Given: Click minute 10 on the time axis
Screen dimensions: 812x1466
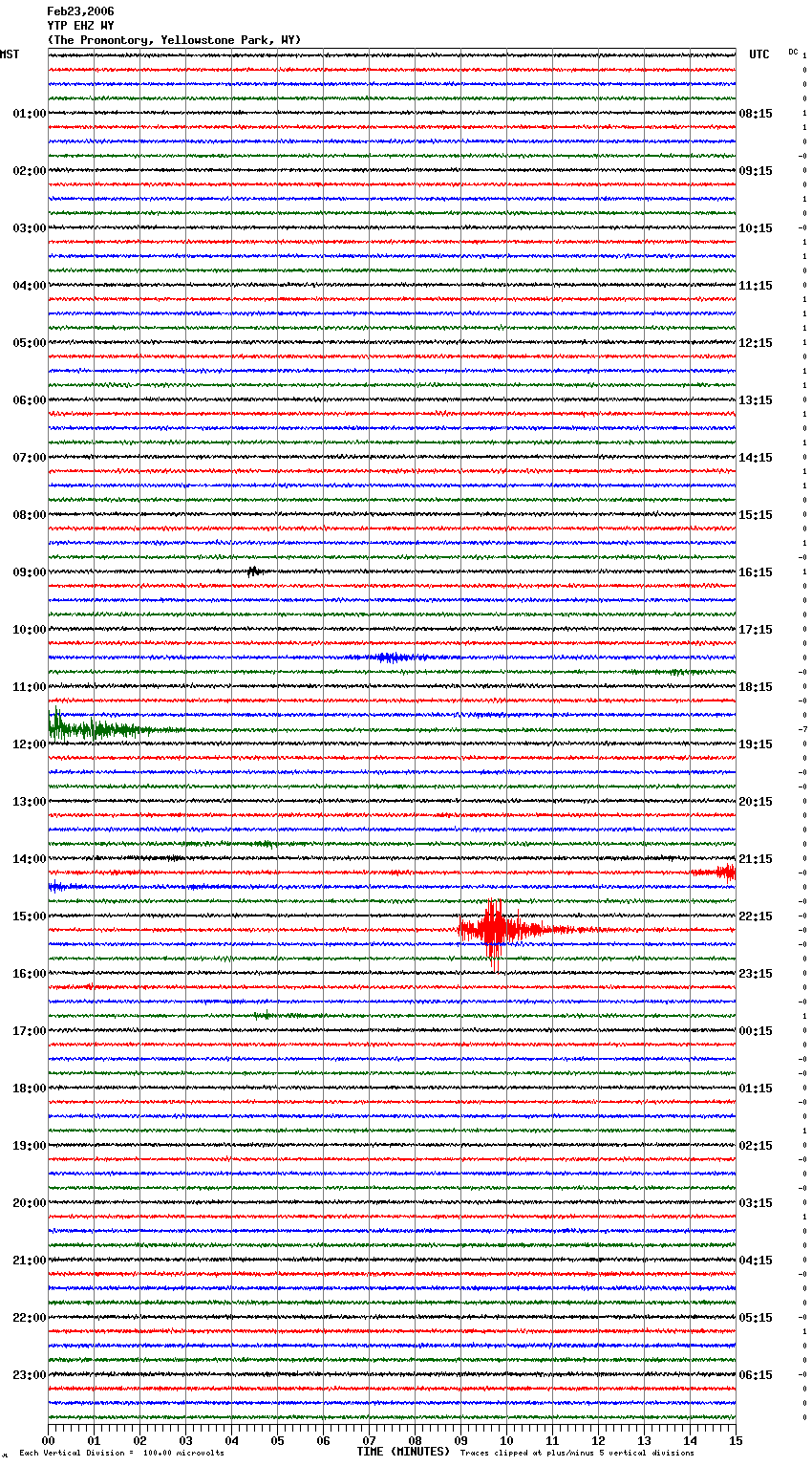Looking at the screenshot, I should [506, 1440].
